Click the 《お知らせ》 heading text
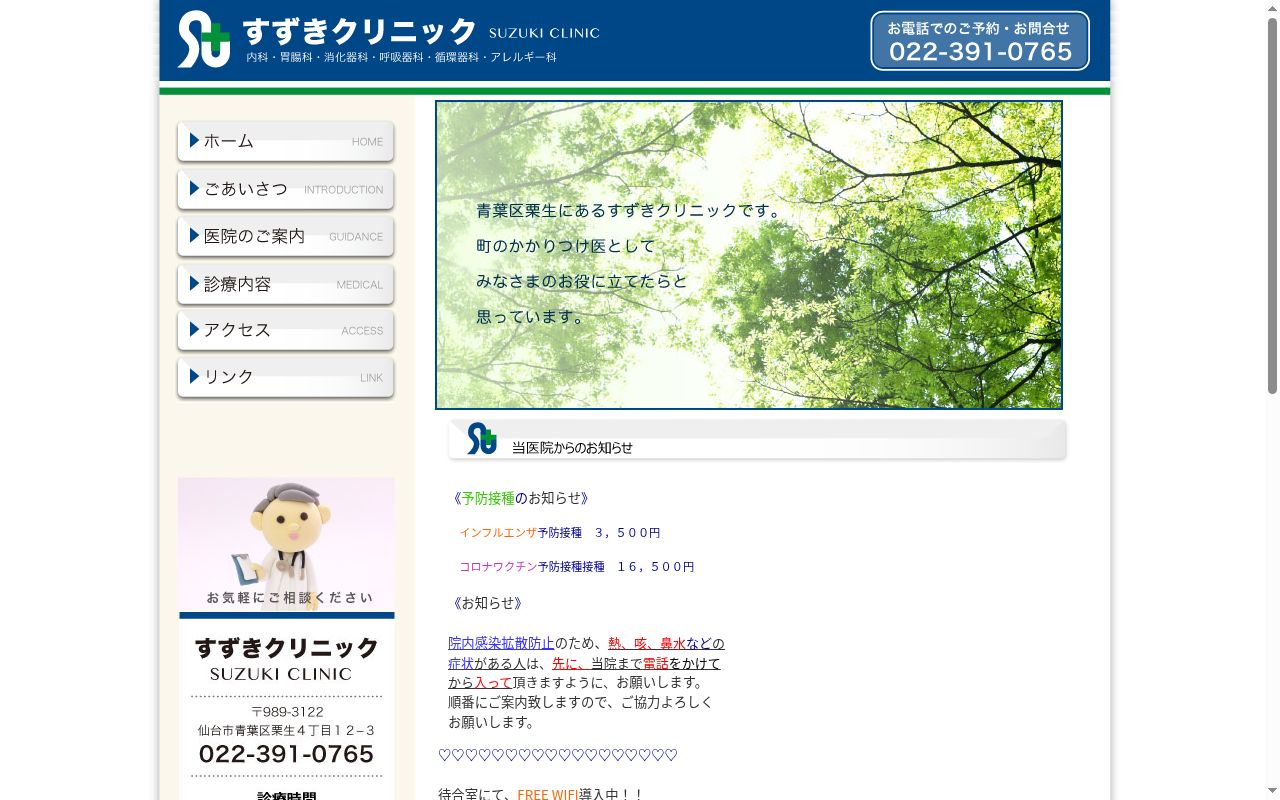Screen dimensions: 1280x800 pos(487,603)
